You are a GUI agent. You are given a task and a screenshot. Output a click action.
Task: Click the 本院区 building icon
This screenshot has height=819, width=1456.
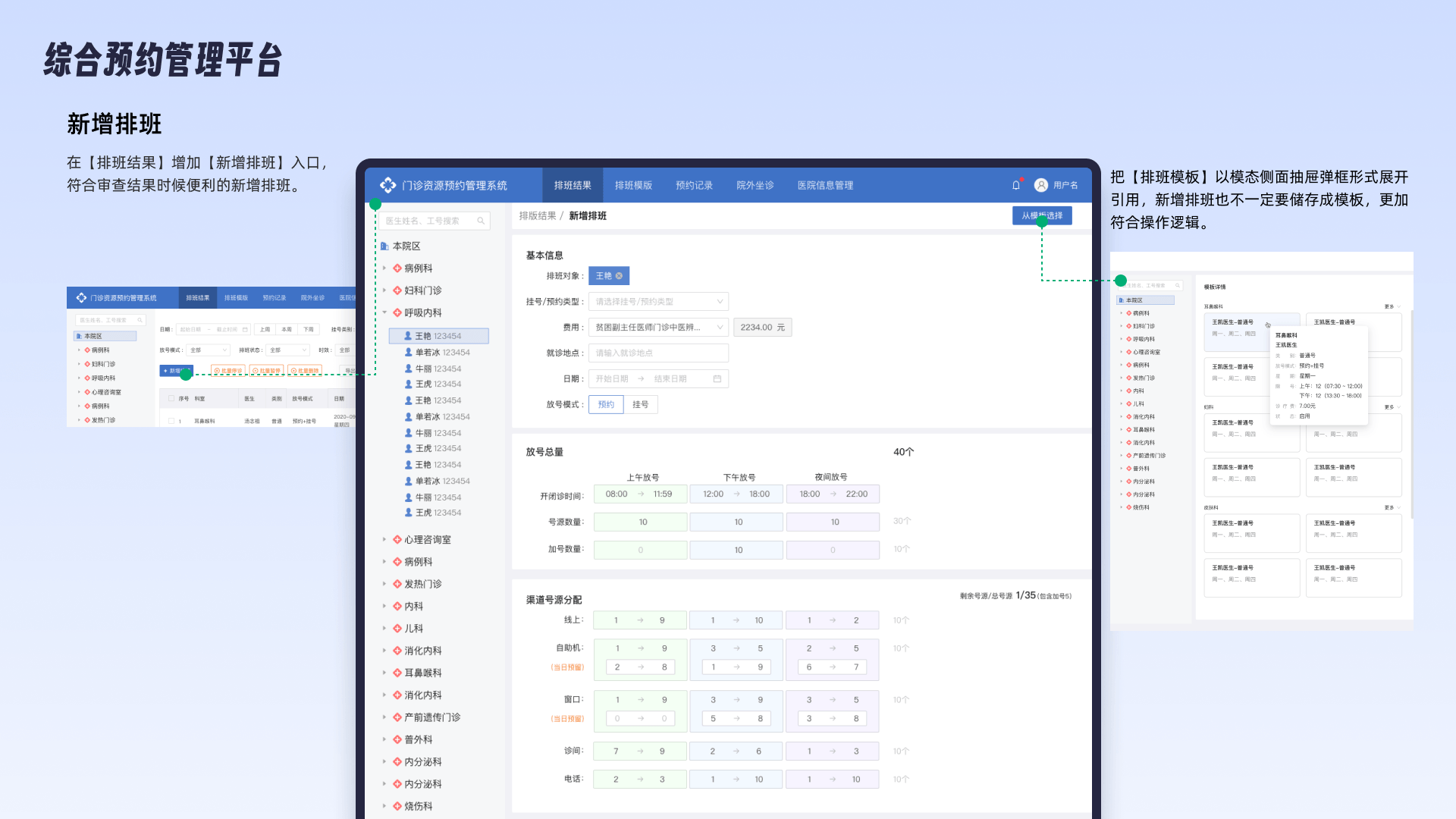coord(384,246)
